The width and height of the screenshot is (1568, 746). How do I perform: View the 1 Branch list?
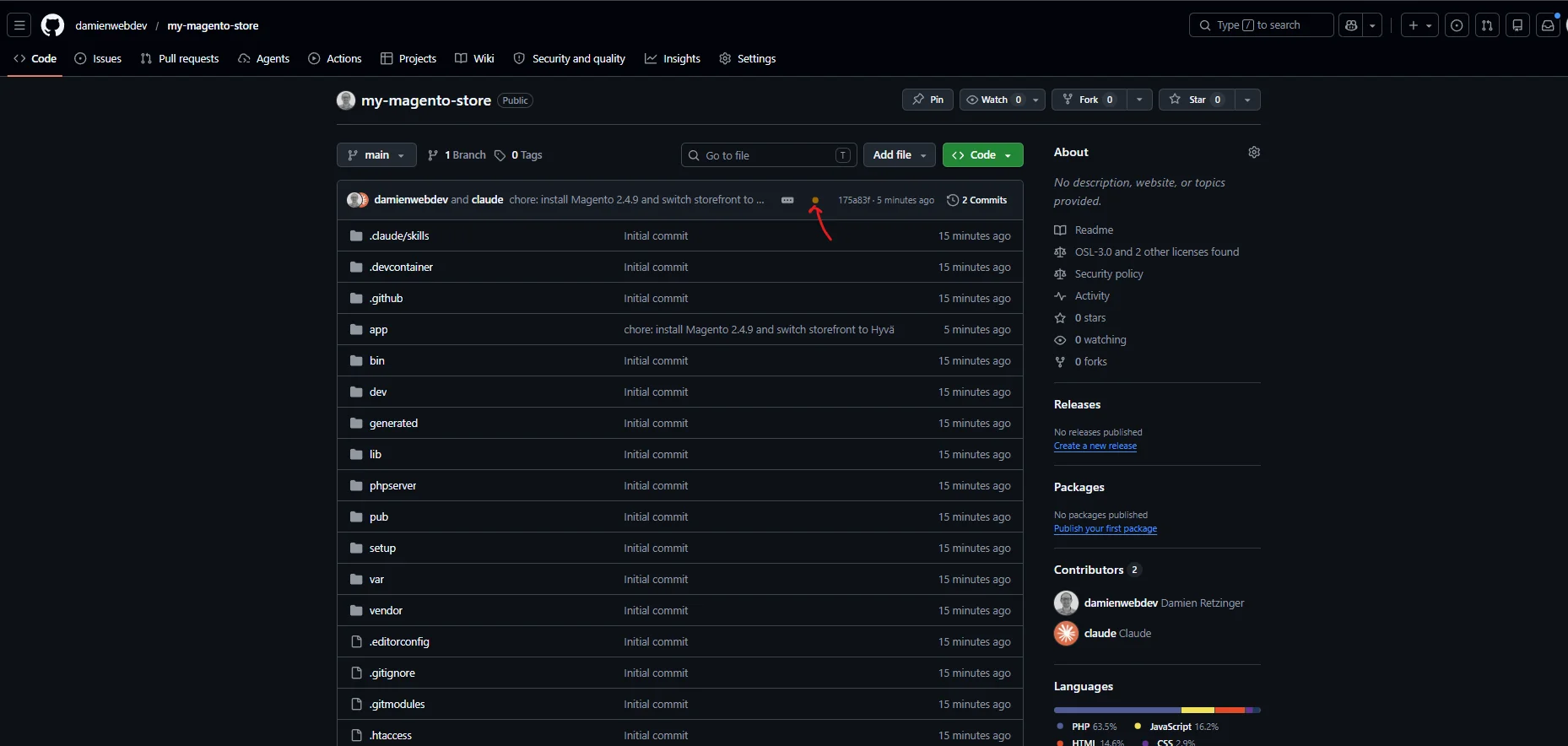tap(457, 155)
